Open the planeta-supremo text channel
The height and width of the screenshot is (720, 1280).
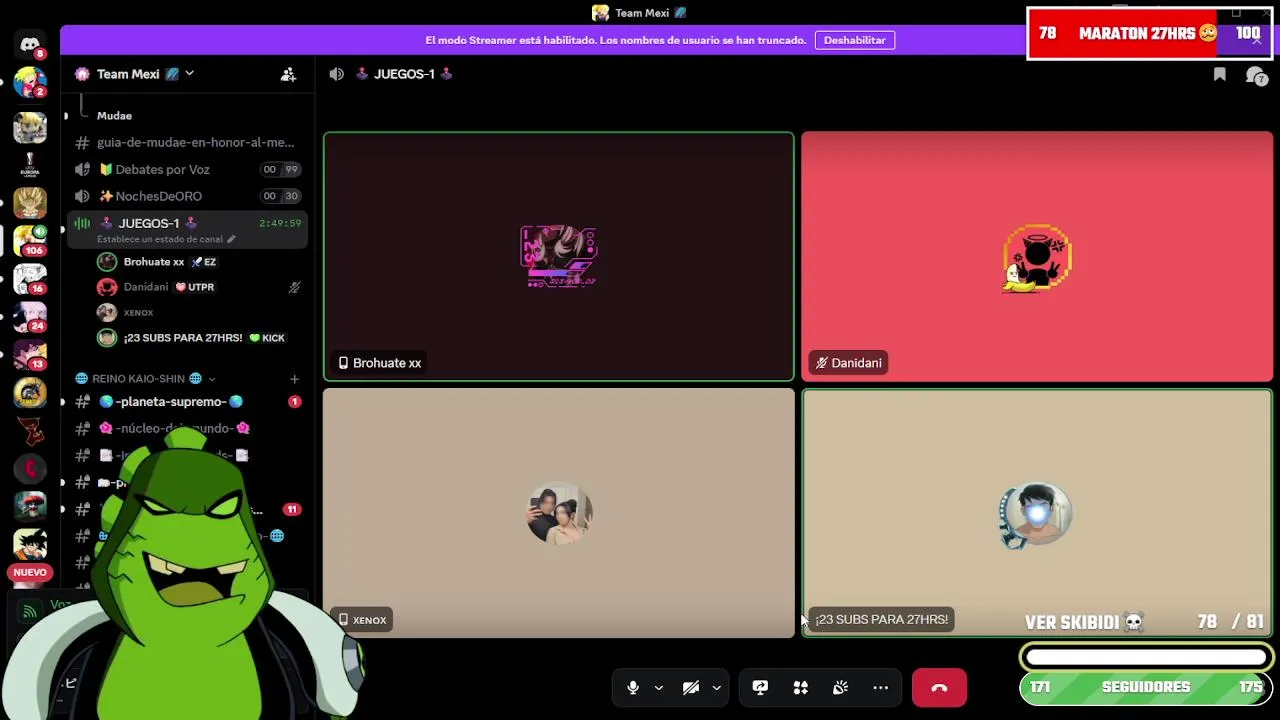[187, 402]
